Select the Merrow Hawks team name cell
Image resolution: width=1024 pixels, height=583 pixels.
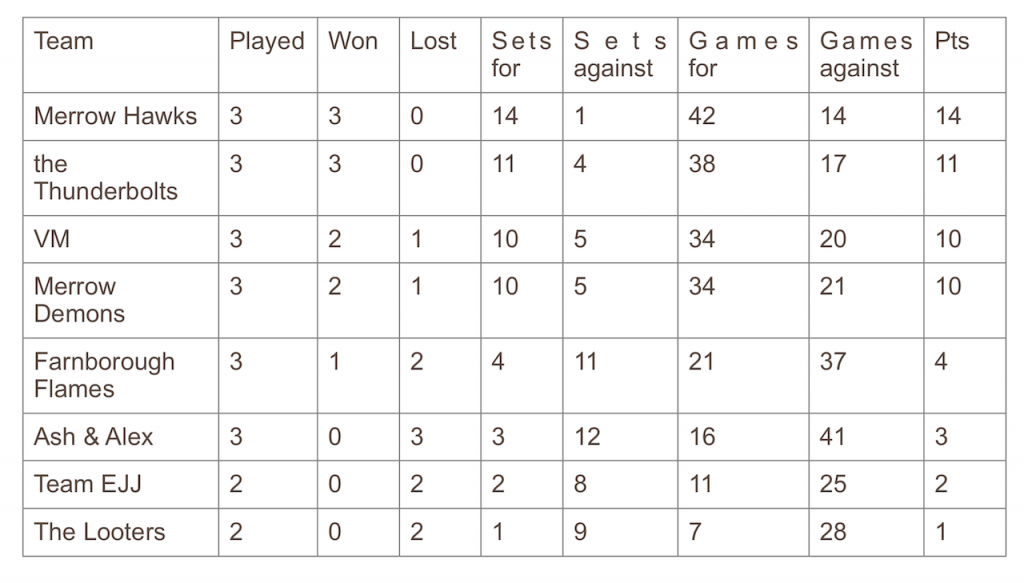point(115,117)
